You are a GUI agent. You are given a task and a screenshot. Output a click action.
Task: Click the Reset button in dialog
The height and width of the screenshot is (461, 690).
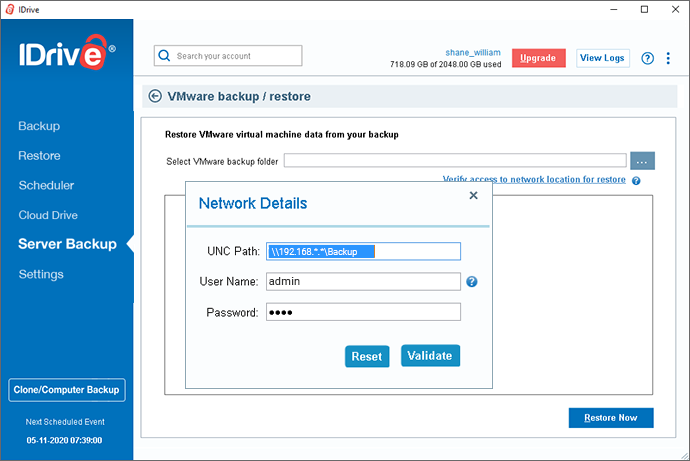[x=367, y=356]
